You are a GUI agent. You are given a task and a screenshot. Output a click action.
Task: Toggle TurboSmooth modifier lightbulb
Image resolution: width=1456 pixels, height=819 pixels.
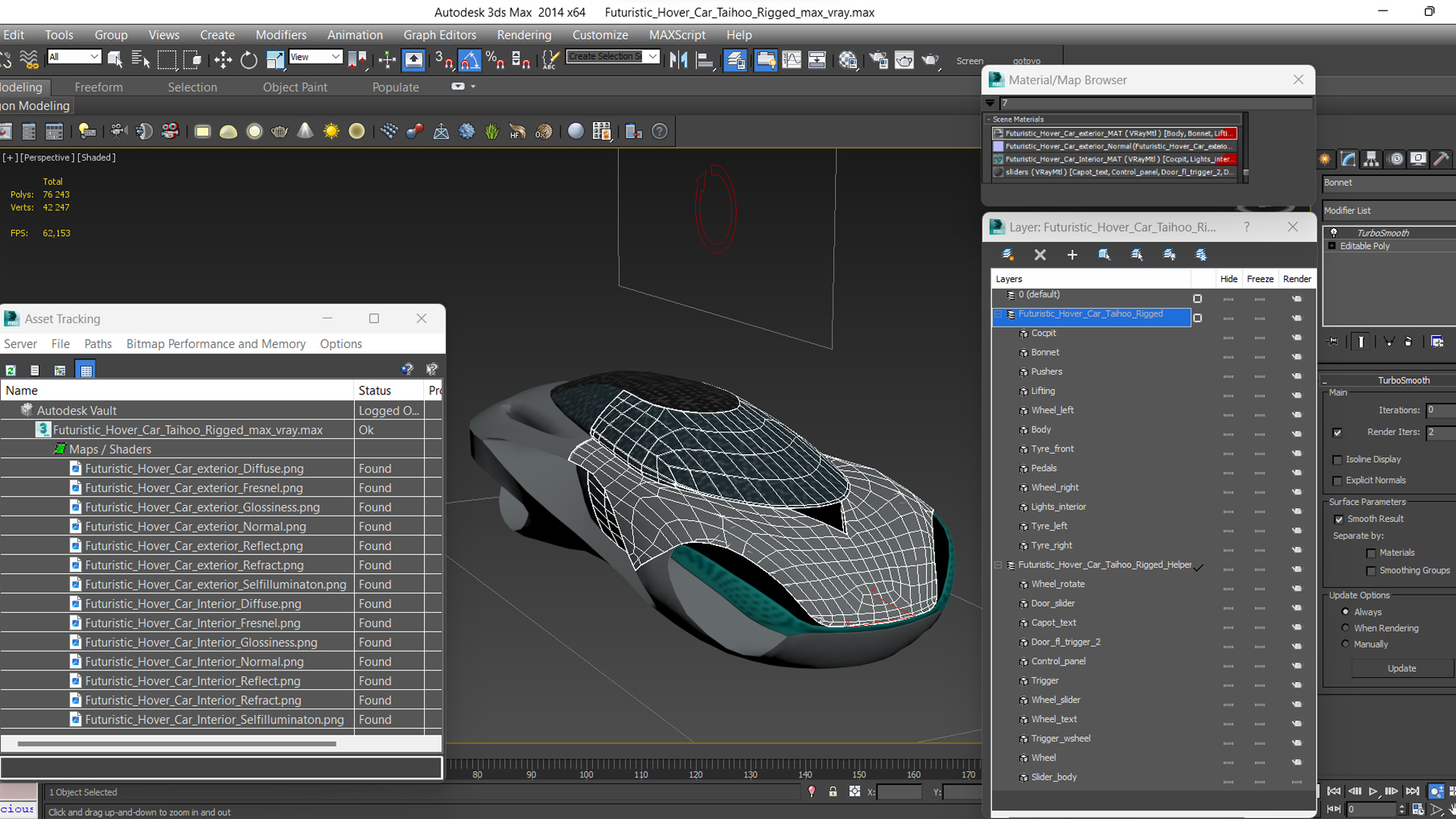(1334, 233)
